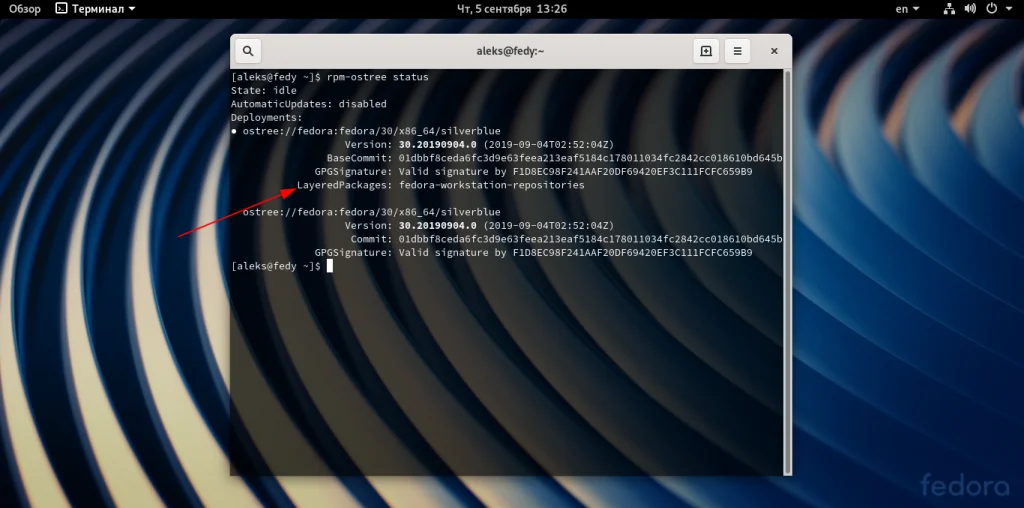This screenshot has height=508, width=1024.
Task: Click the 'State: idle' line
Action: pyautogui.click(x=264, y=91)
